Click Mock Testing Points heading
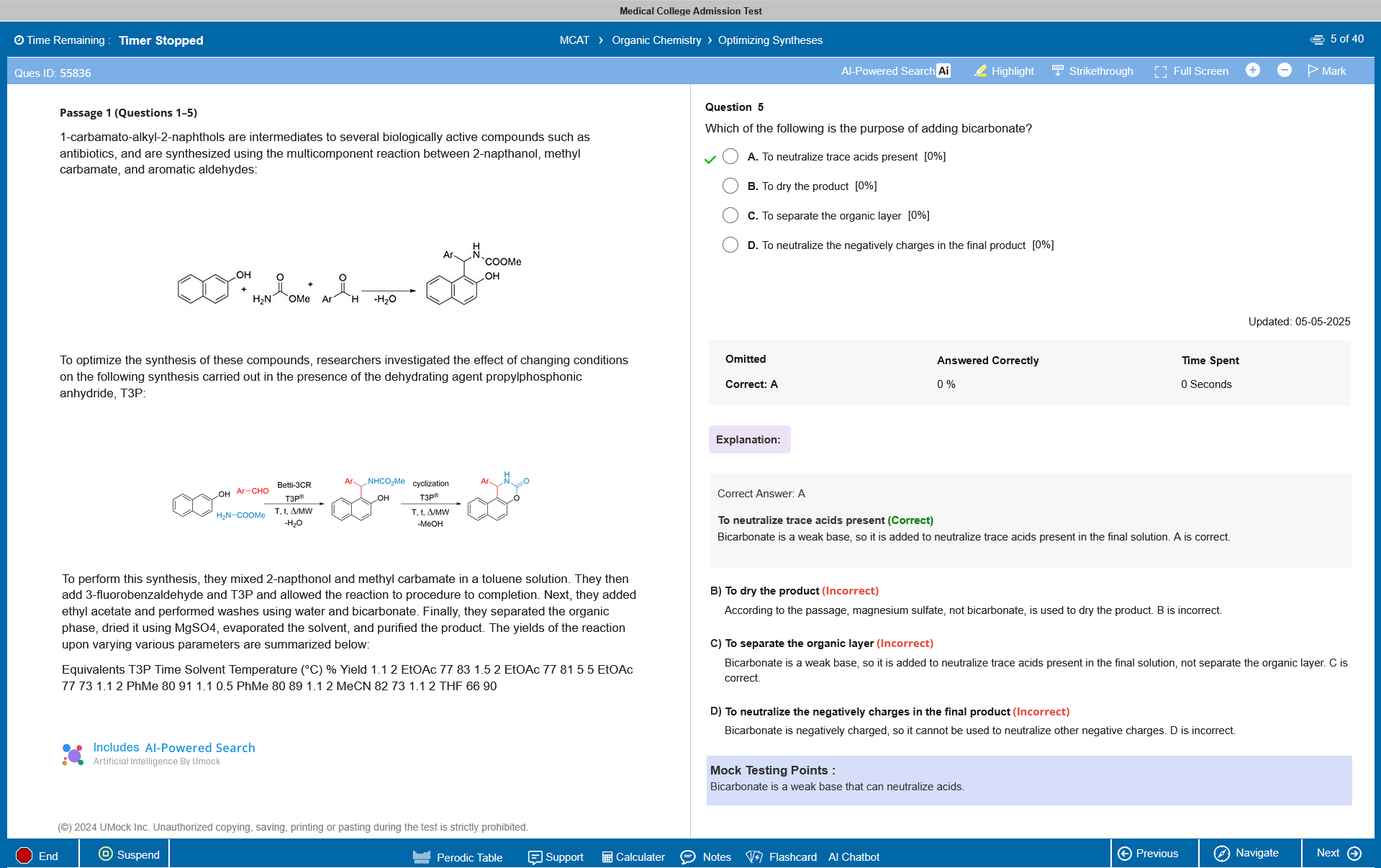 (x=772, y=770)
